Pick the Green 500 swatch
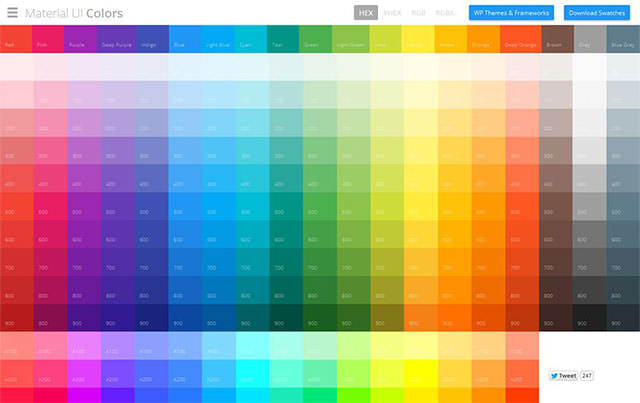The height and width of the screenshot is (403, 640). coord(320,206)
